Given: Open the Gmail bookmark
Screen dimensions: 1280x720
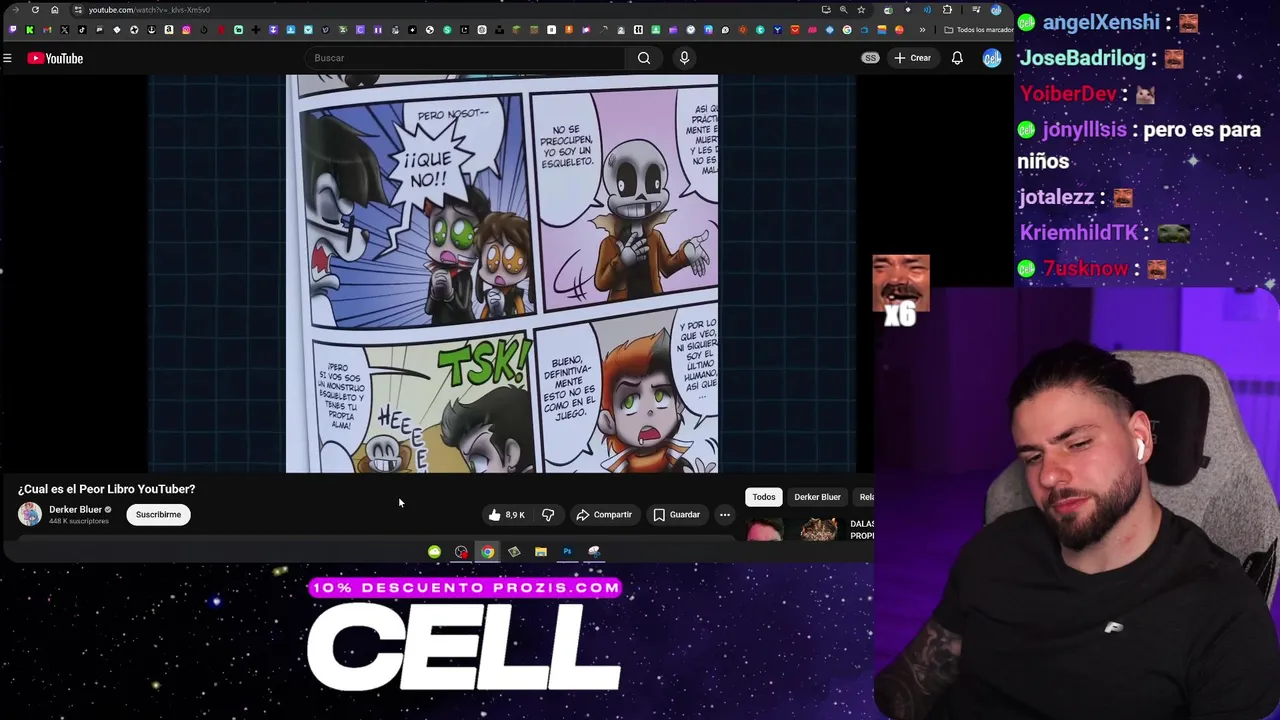Looking at the screenshot, I should click(x=47, y=30).
